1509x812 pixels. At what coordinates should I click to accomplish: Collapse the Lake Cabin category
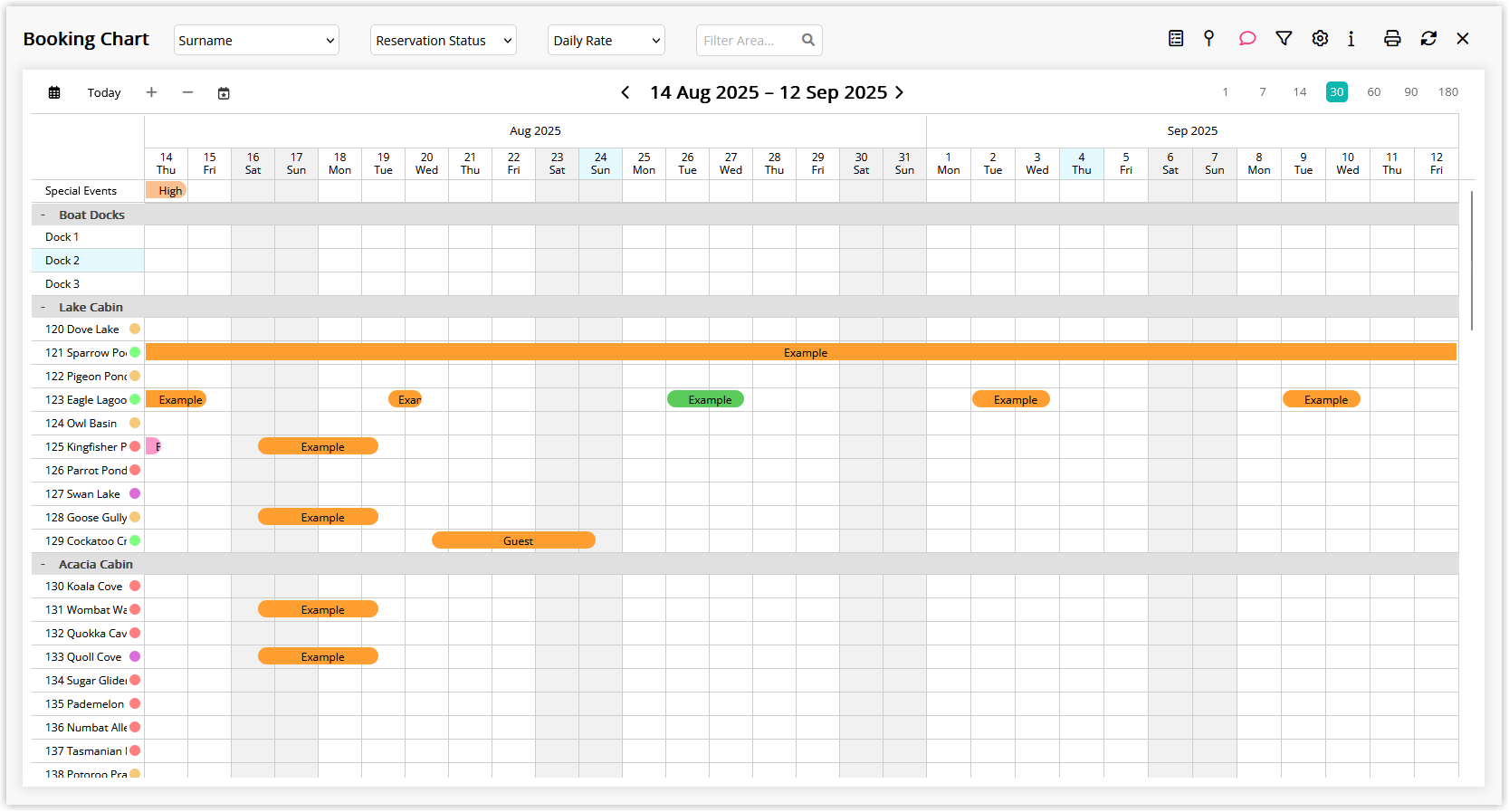coord(43,307)
